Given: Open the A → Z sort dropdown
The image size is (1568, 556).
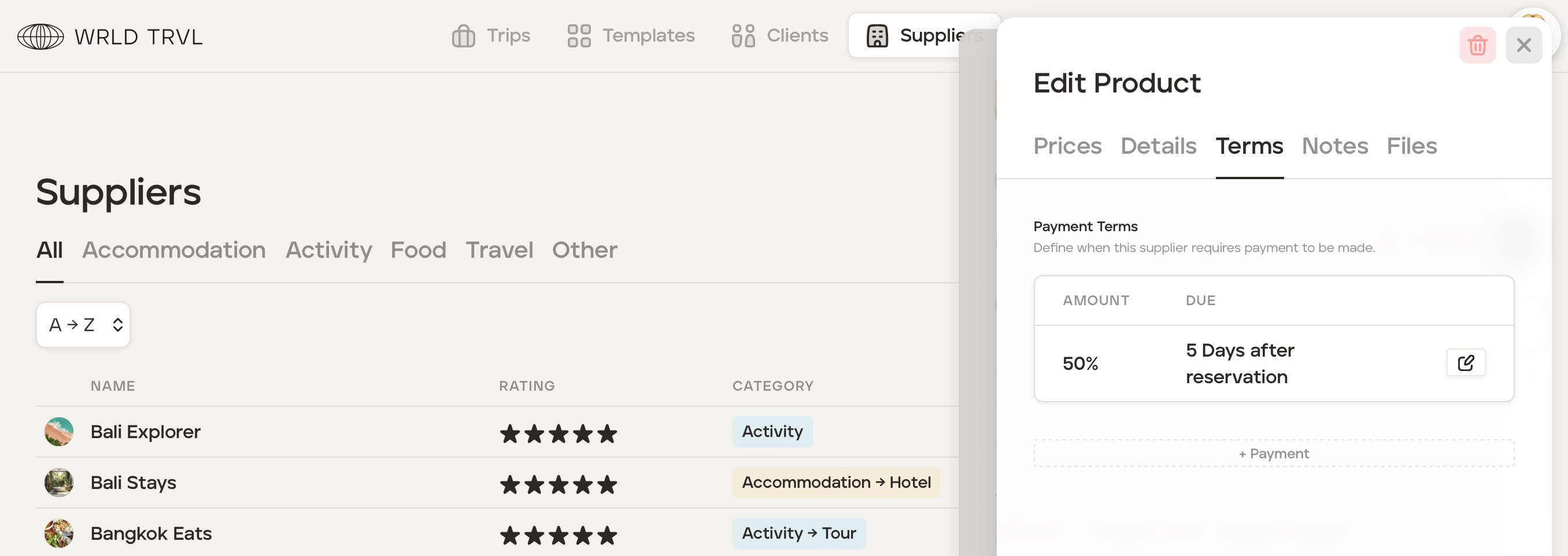Looking at the screenshot, I should point(83,325).
